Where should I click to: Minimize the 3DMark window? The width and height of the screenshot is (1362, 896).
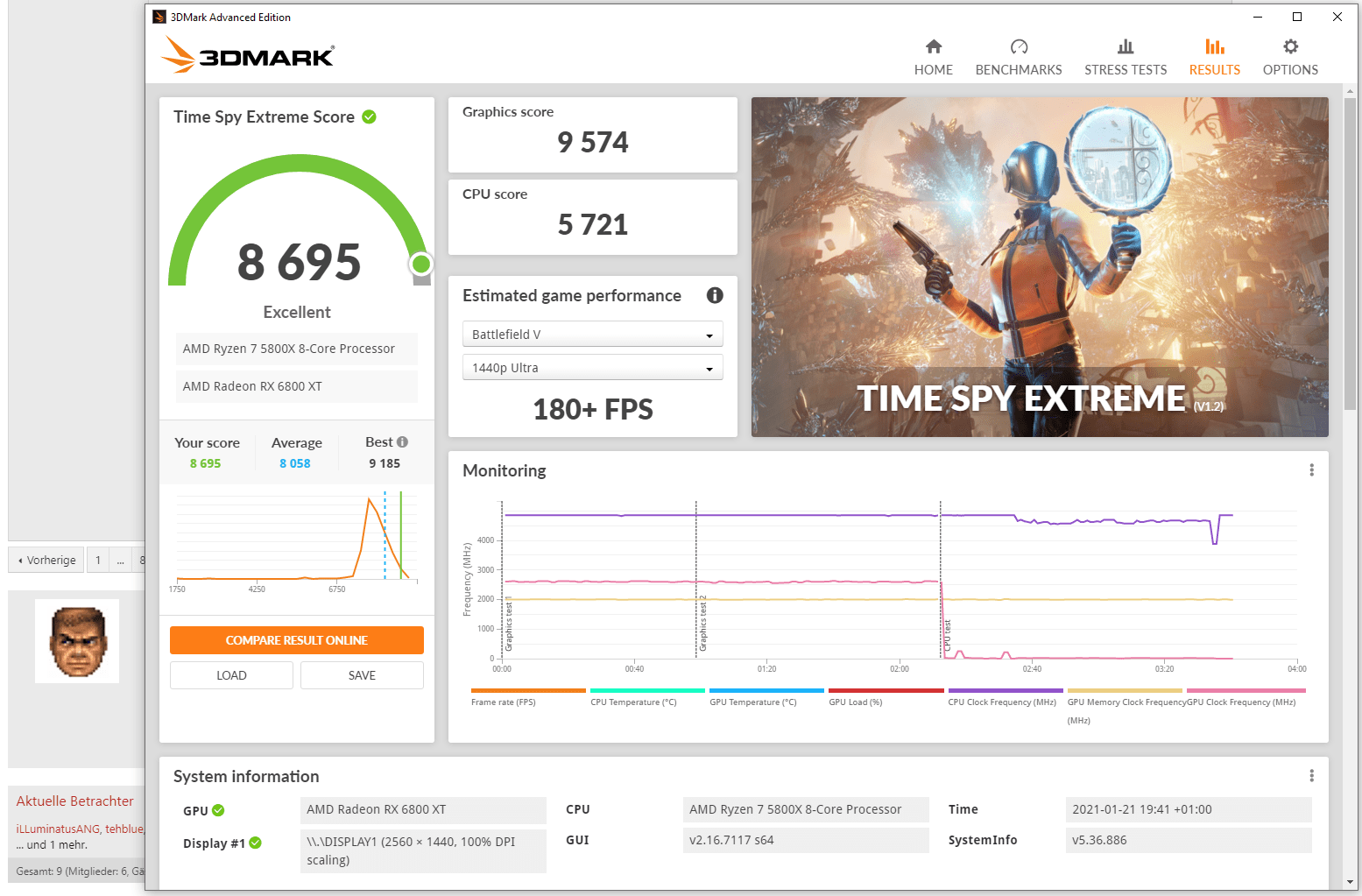[1258, 17]
